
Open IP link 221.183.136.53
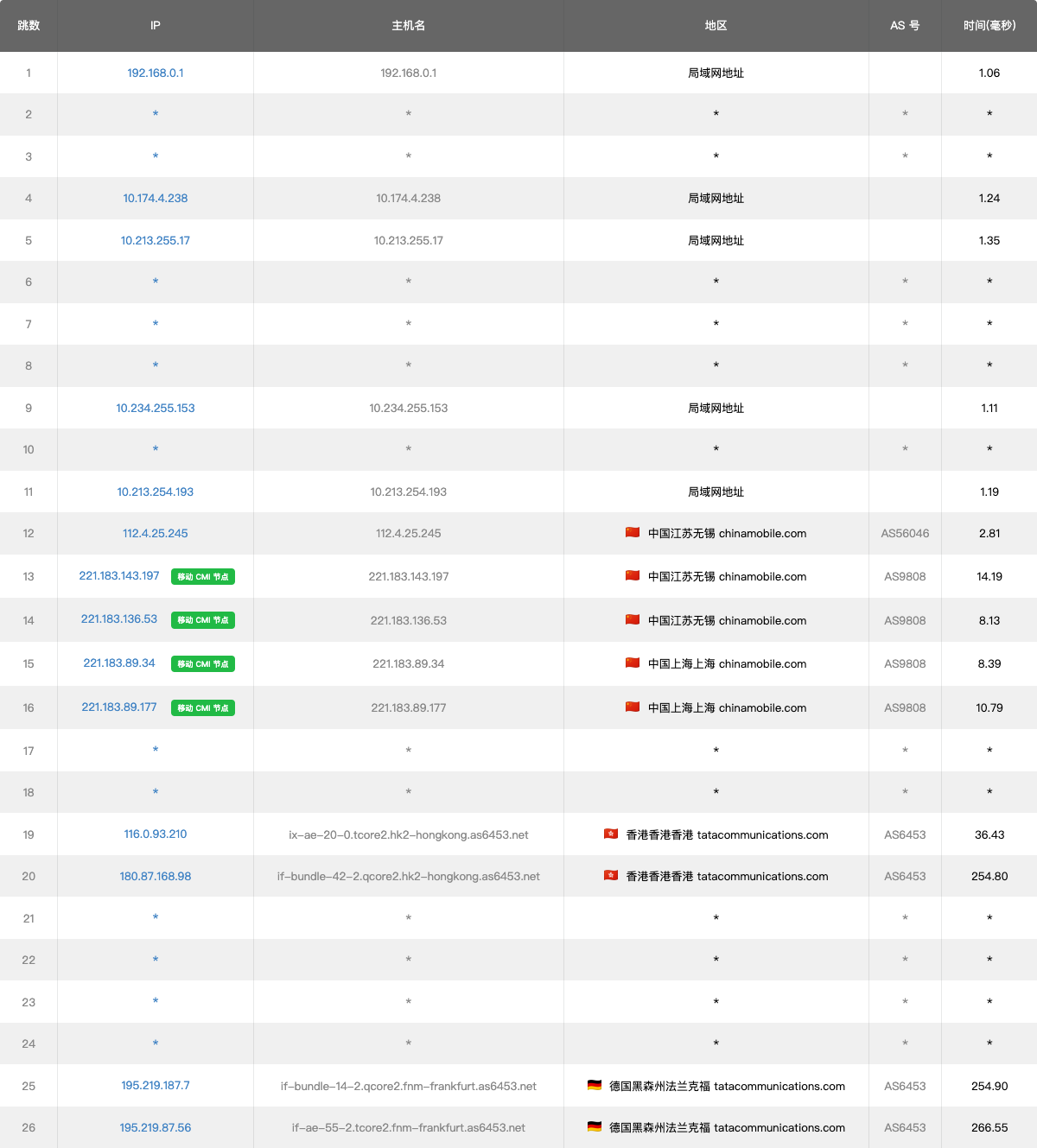tap(119, 618)
